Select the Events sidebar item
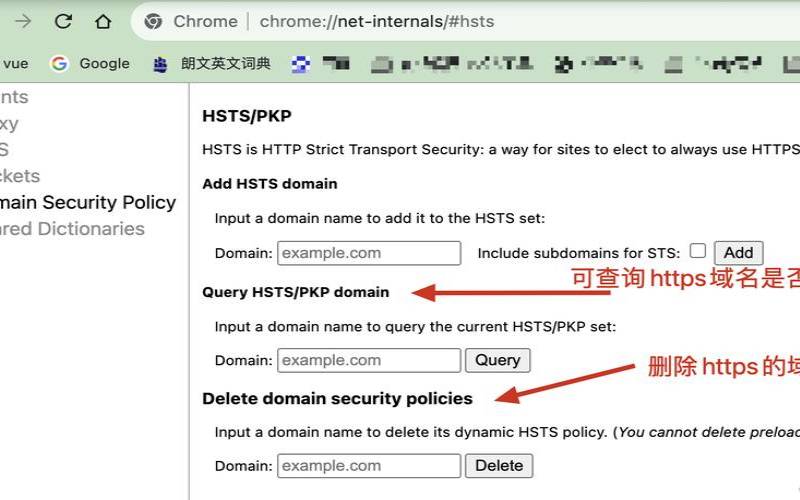Image resolution: width=800 pixels, height=500 pixels. [x=14, y=97]
